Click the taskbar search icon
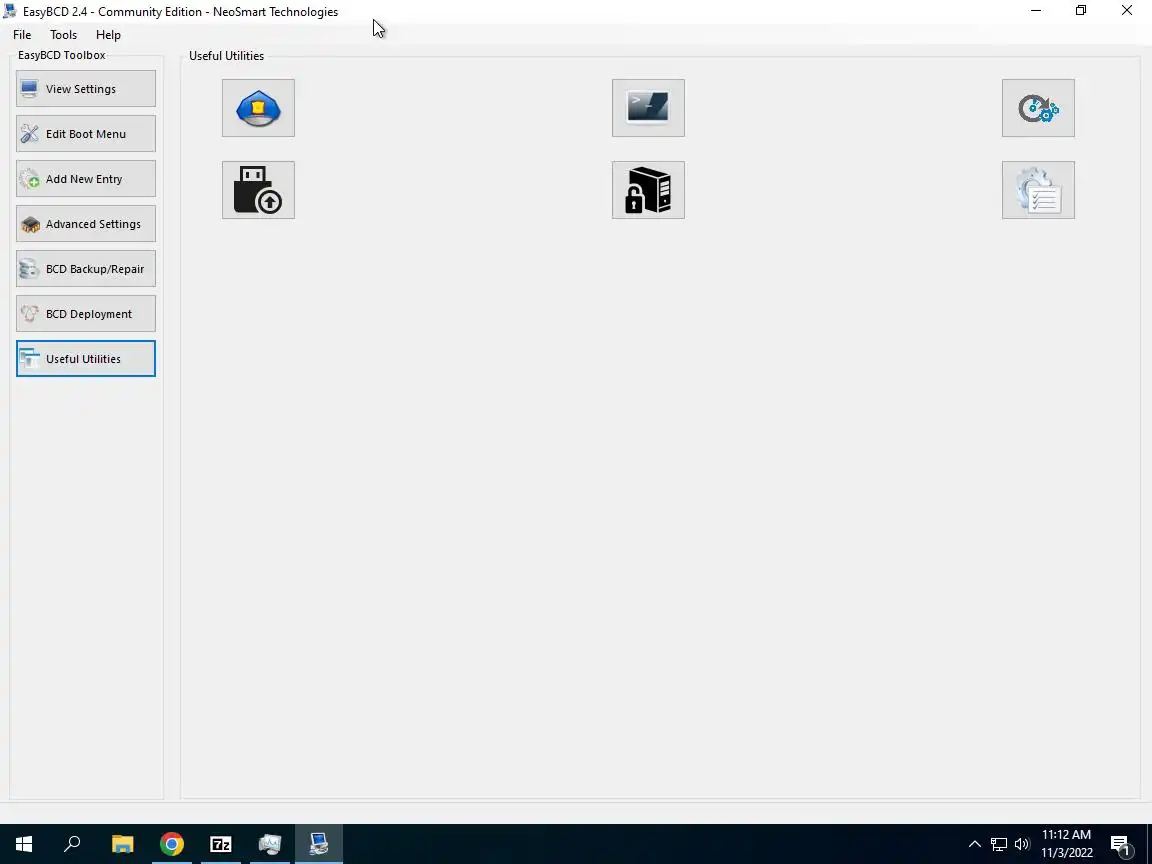 point(72,844)
